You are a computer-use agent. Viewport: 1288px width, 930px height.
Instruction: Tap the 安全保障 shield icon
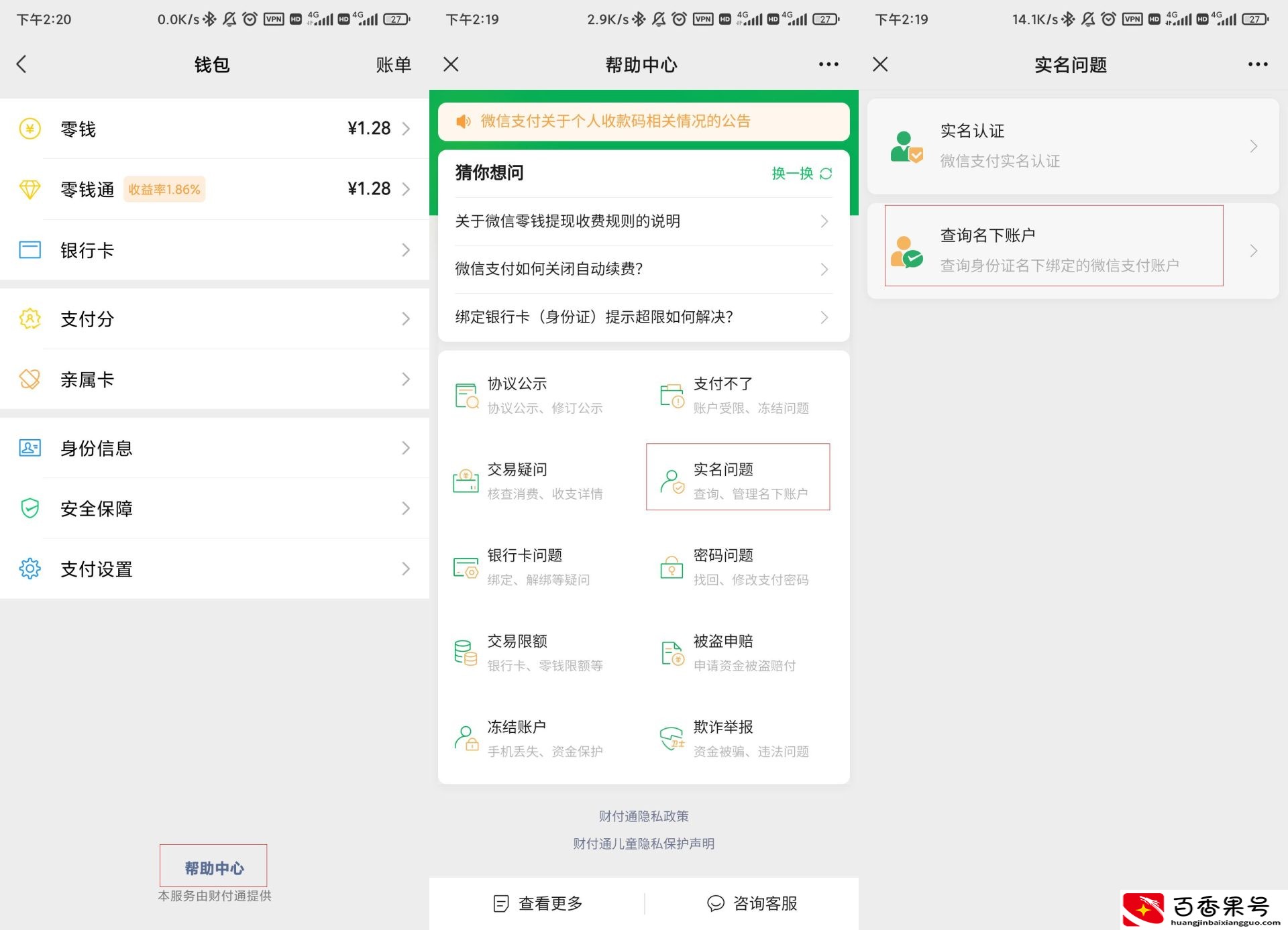pyautogui.click(x=30, y=508)
